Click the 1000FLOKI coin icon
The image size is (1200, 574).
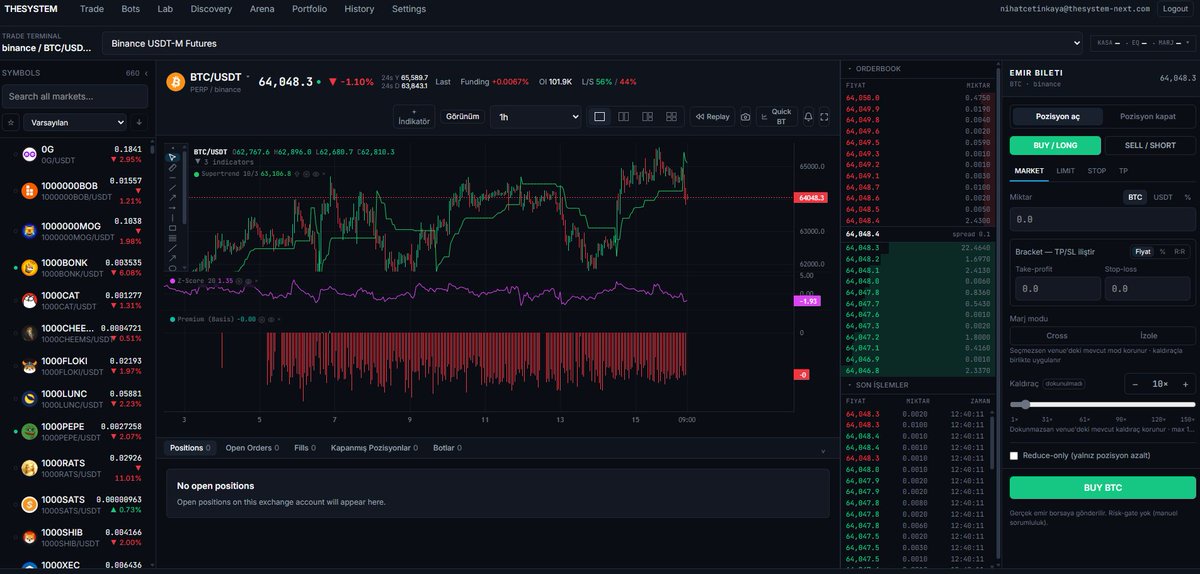(x=30, y=365)
